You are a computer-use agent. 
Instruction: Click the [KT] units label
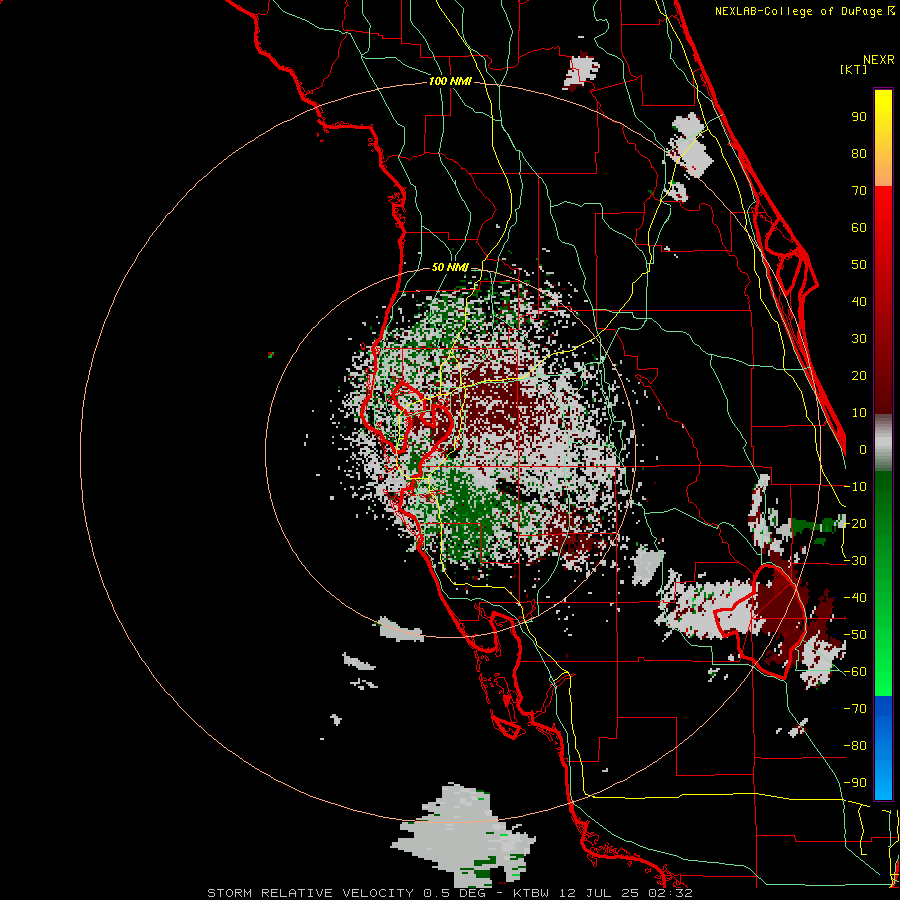pos(853,69)
